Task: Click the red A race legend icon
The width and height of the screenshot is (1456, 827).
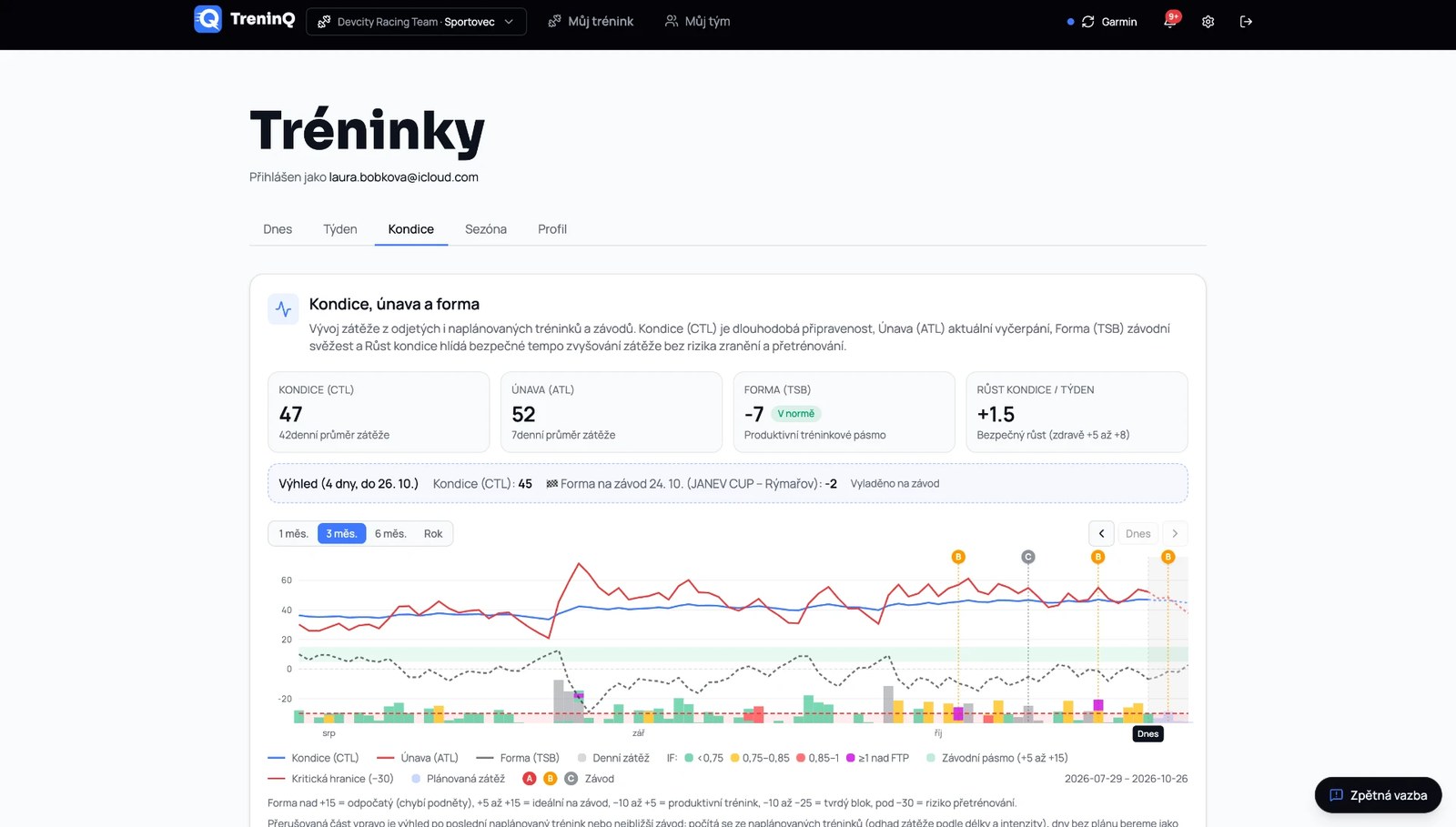Action: point(530,779)
